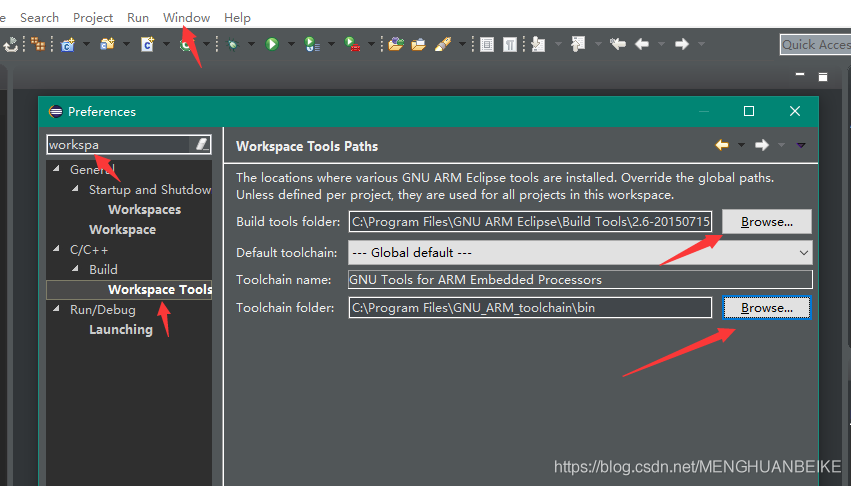Maximize the editor area view

[x=823, y=77]
